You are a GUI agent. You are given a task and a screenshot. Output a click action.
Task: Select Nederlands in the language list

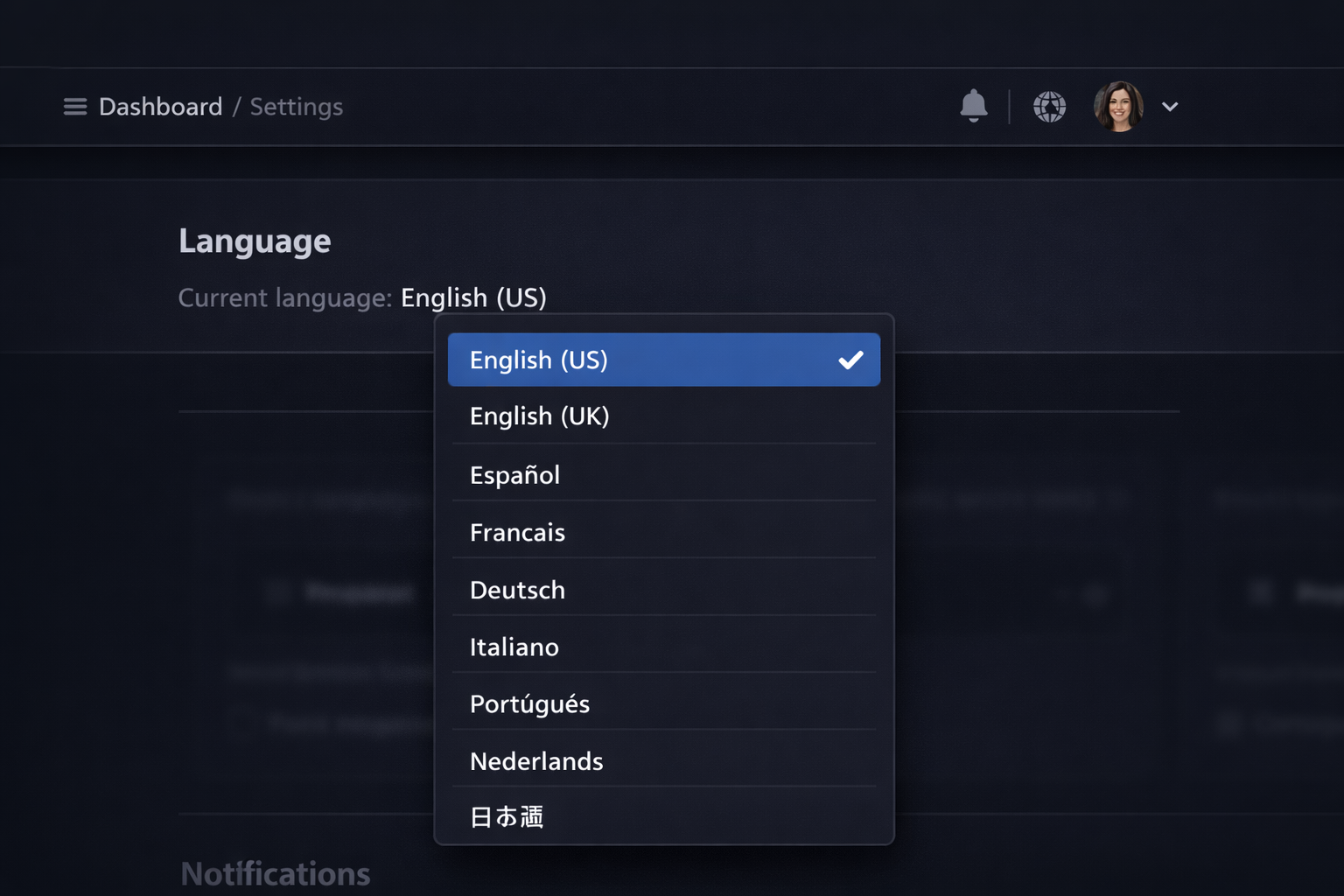tap(536, 761)
